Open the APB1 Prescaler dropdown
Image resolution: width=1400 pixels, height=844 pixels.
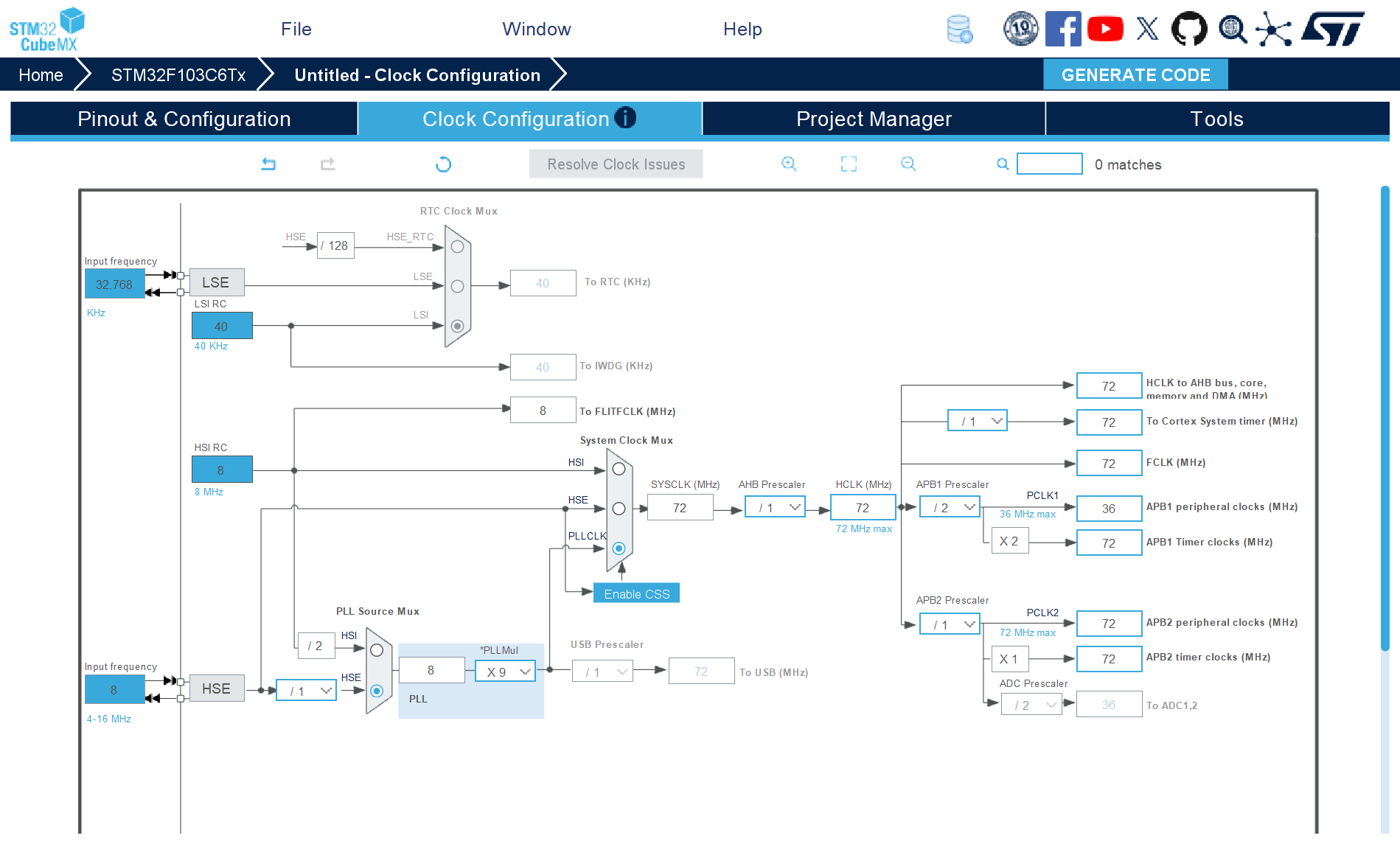(950, 507)
